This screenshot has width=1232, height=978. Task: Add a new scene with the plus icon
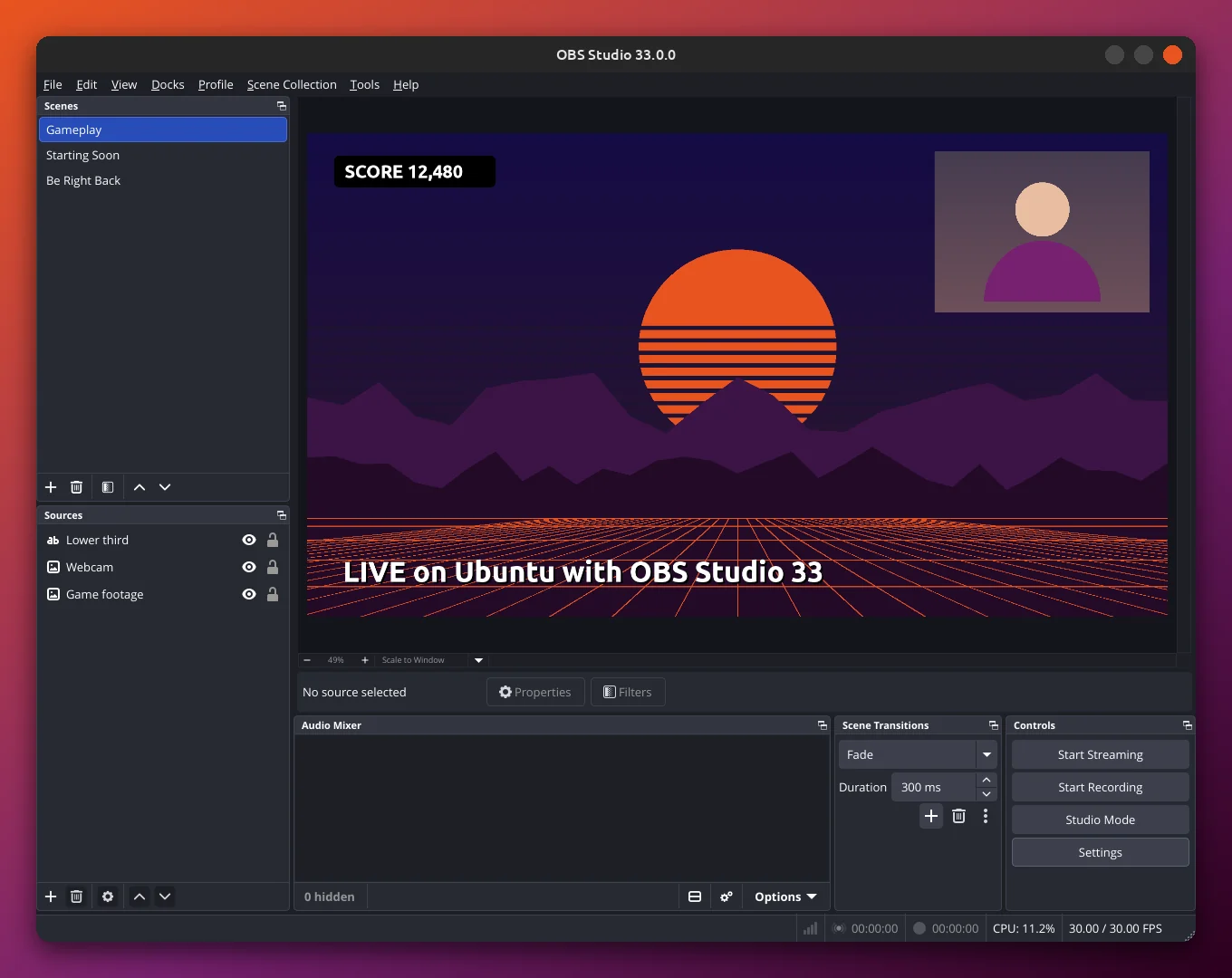tap(51, 487)
